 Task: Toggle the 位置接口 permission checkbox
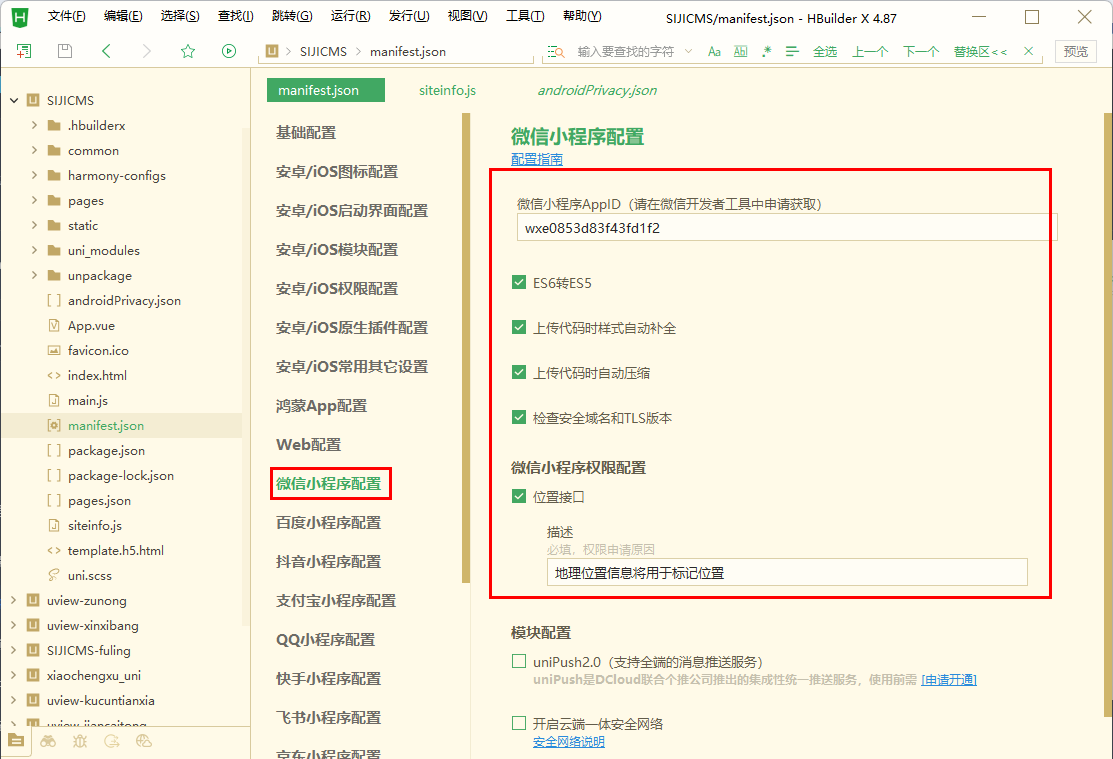pos(519,496)
